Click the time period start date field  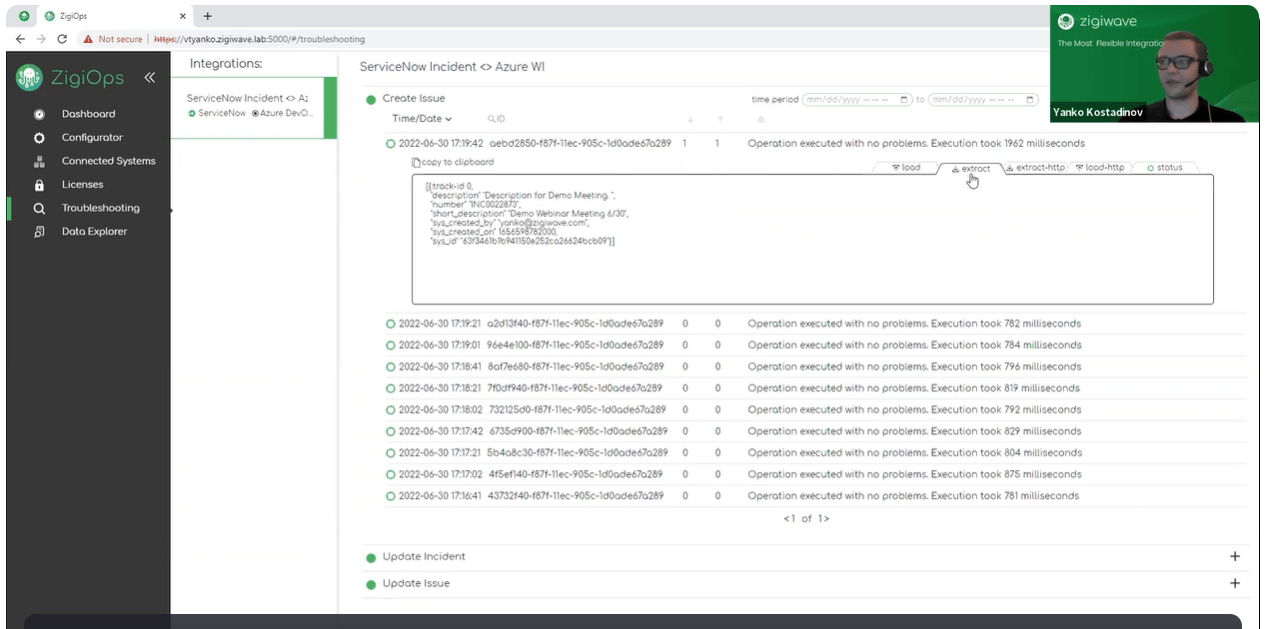tap(858, 100)
